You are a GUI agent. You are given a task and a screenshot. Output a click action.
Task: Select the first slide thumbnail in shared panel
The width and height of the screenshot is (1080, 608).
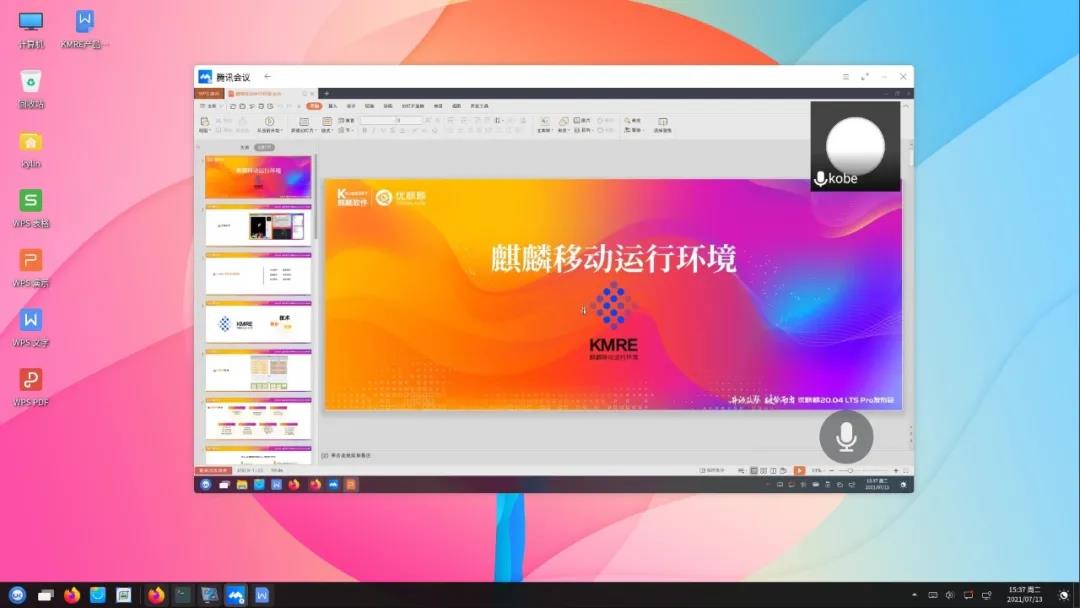coord(258,178)
